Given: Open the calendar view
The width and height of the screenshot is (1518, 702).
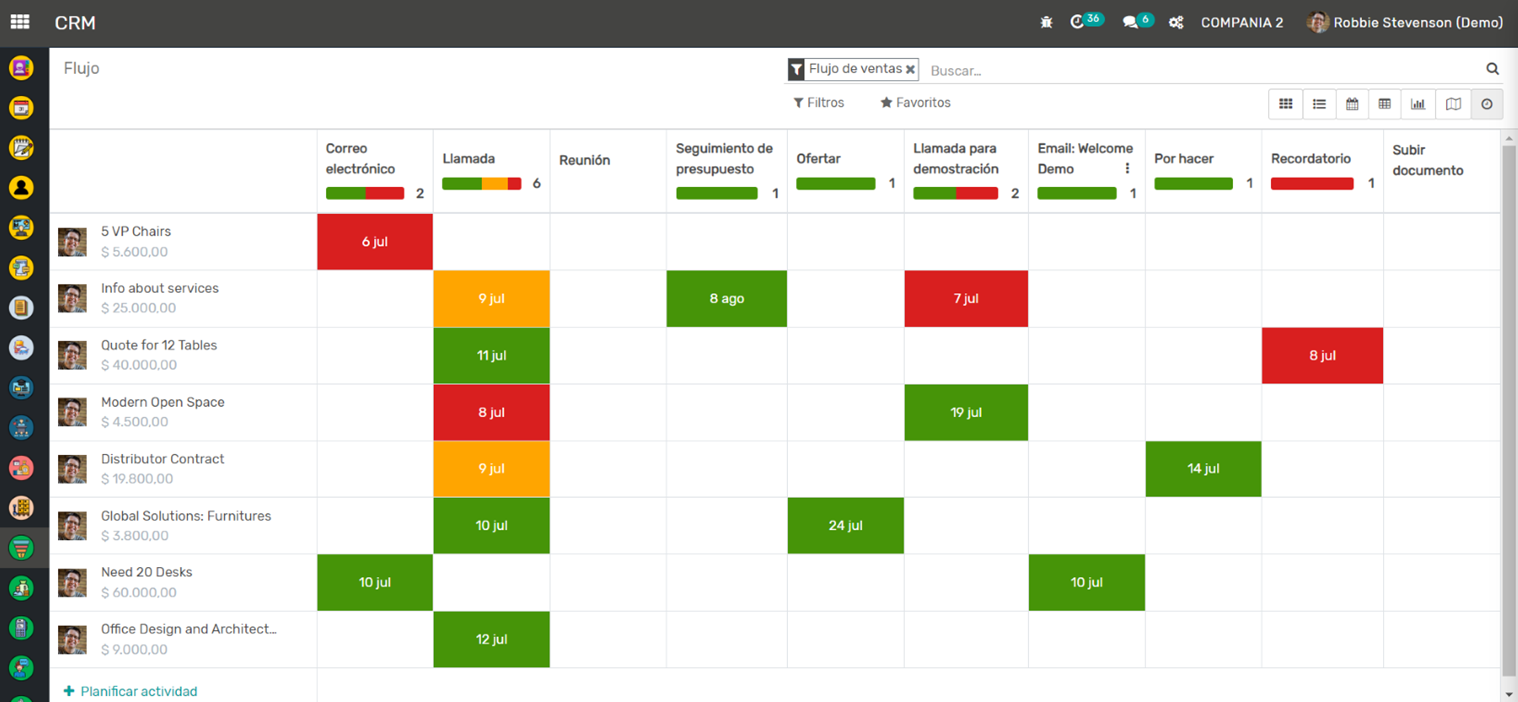Looking at the screenshot, I should (x=1352, y=104).
